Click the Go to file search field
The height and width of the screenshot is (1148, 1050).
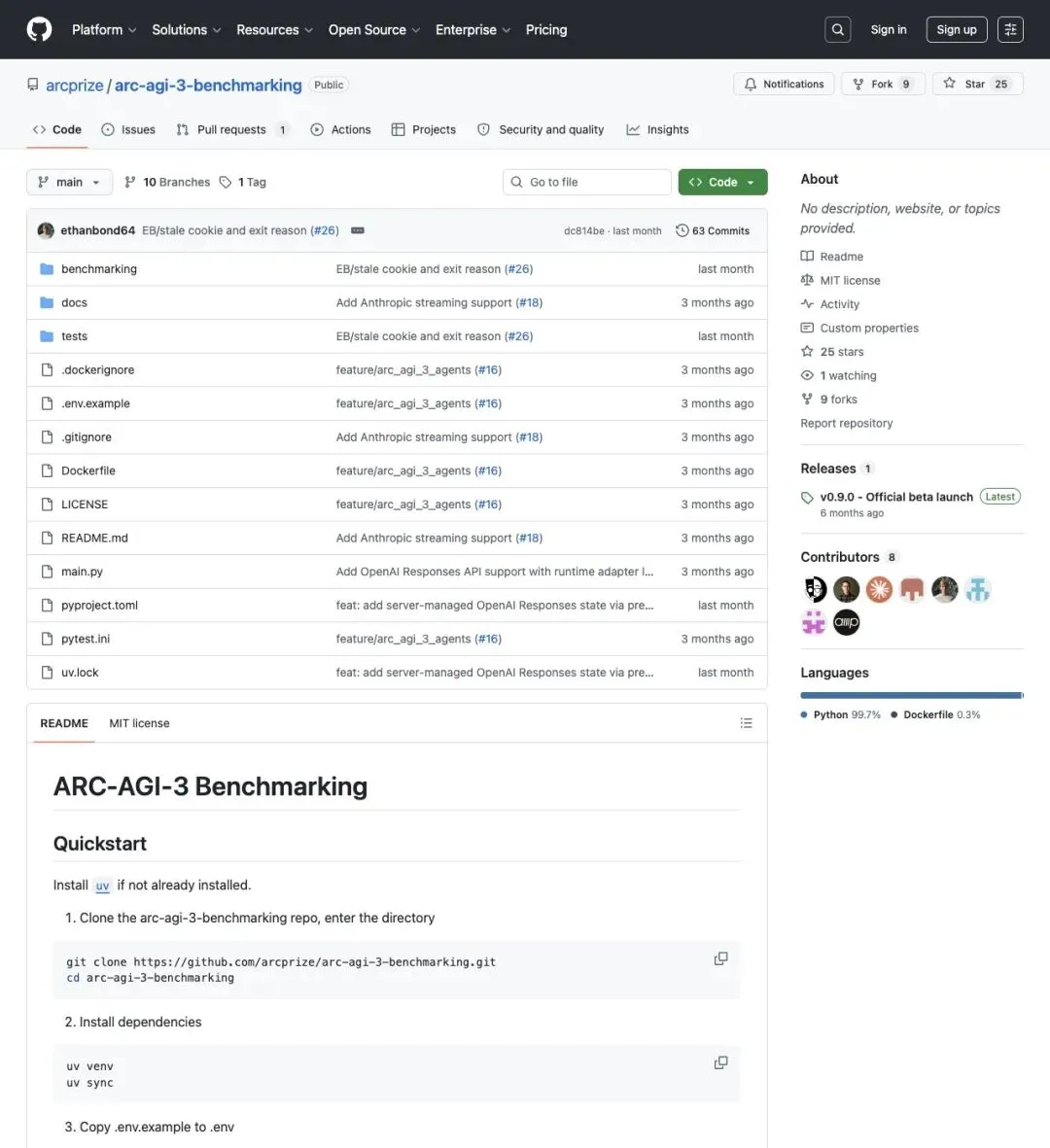[587, 182]
